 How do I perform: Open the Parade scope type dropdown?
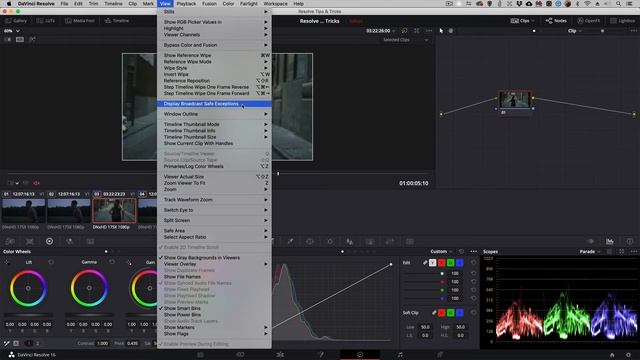(590, 252)
